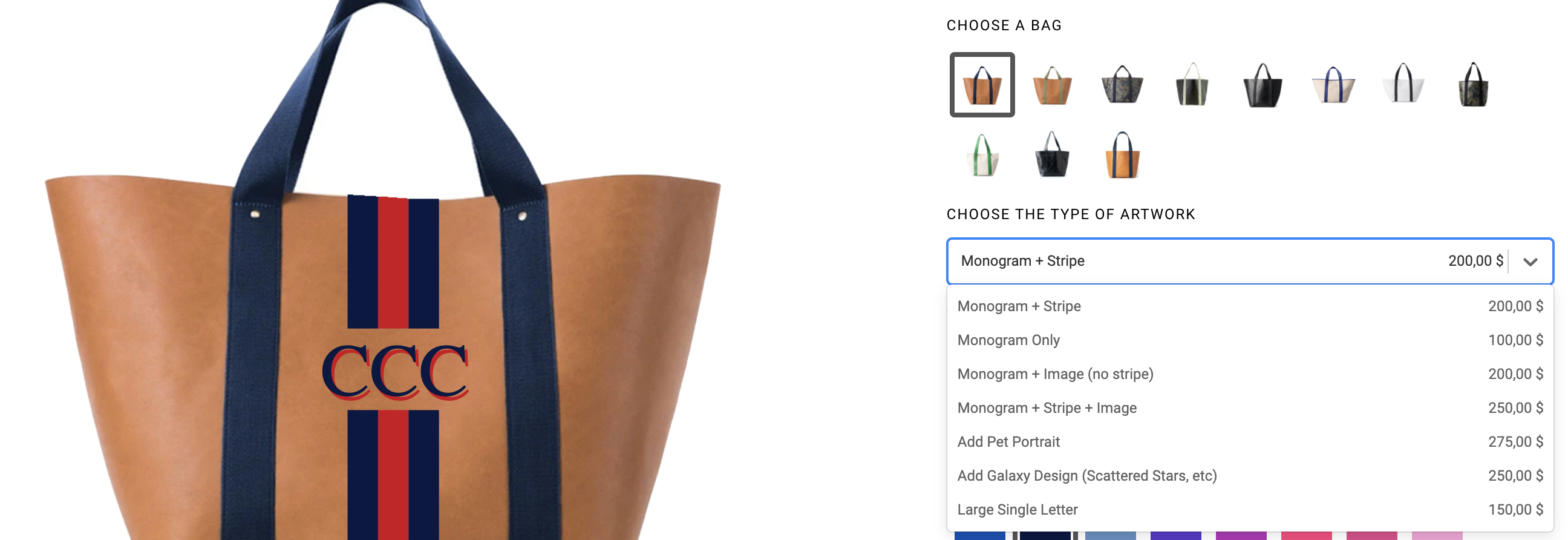The image size is (1568, 540).
Task: Select the tan bag with navy handles
Action: tap(982, 85)
